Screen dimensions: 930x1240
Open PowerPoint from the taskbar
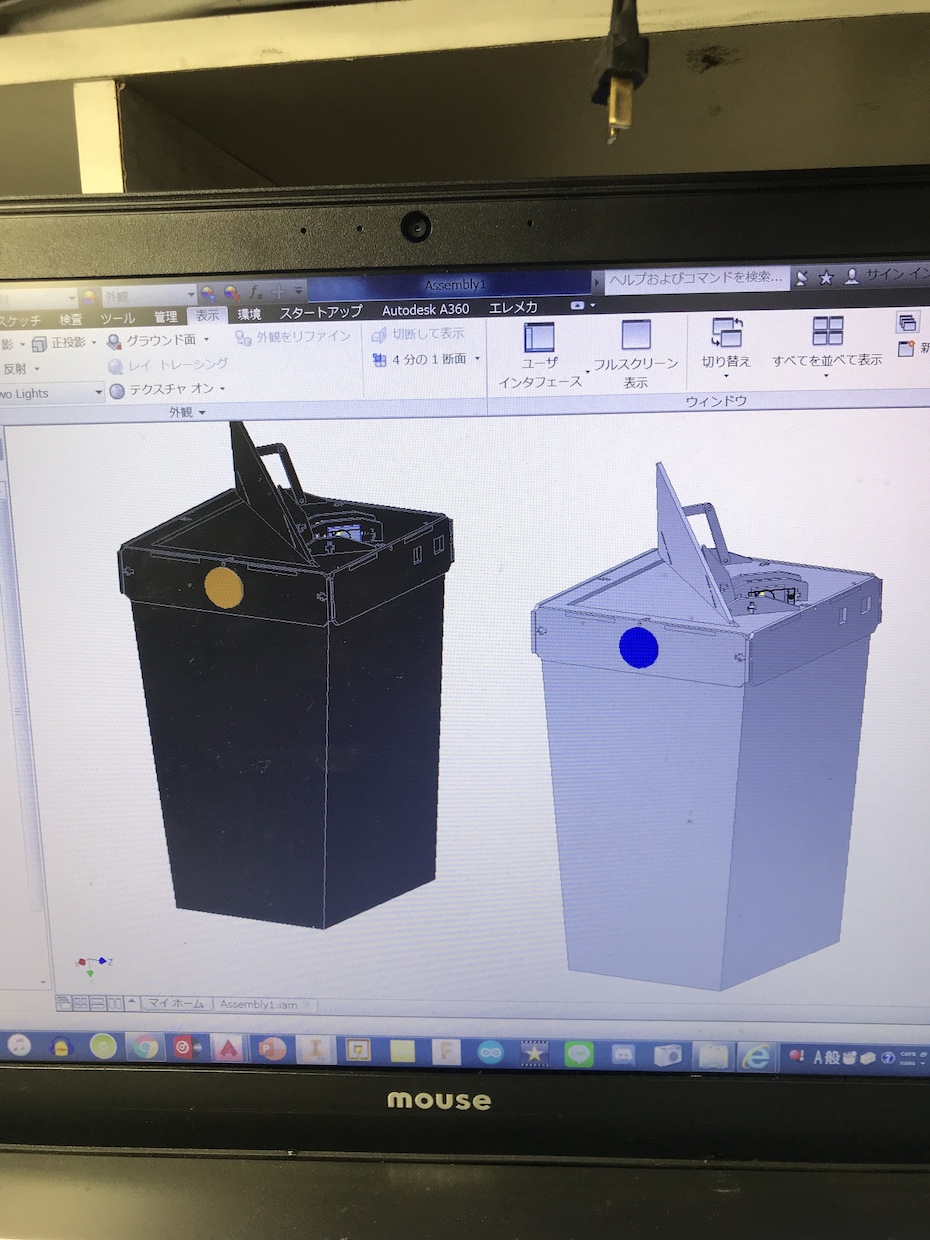(272, 1049)
